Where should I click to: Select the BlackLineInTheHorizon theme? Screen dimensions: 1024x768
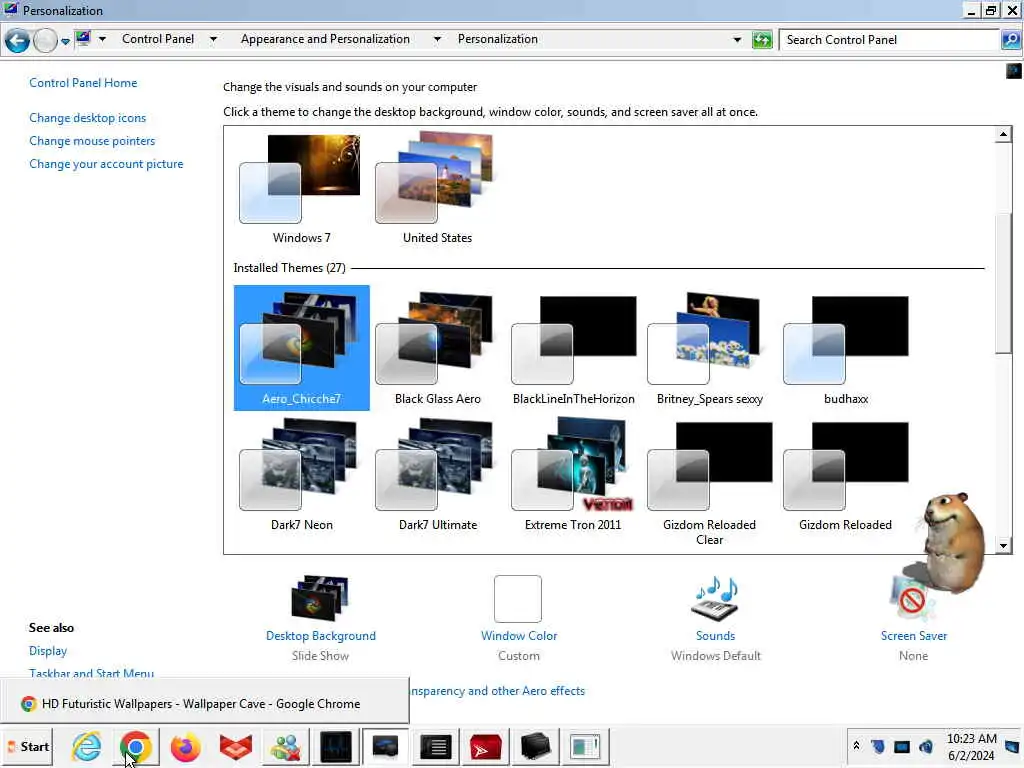click(x=573, y=347)
